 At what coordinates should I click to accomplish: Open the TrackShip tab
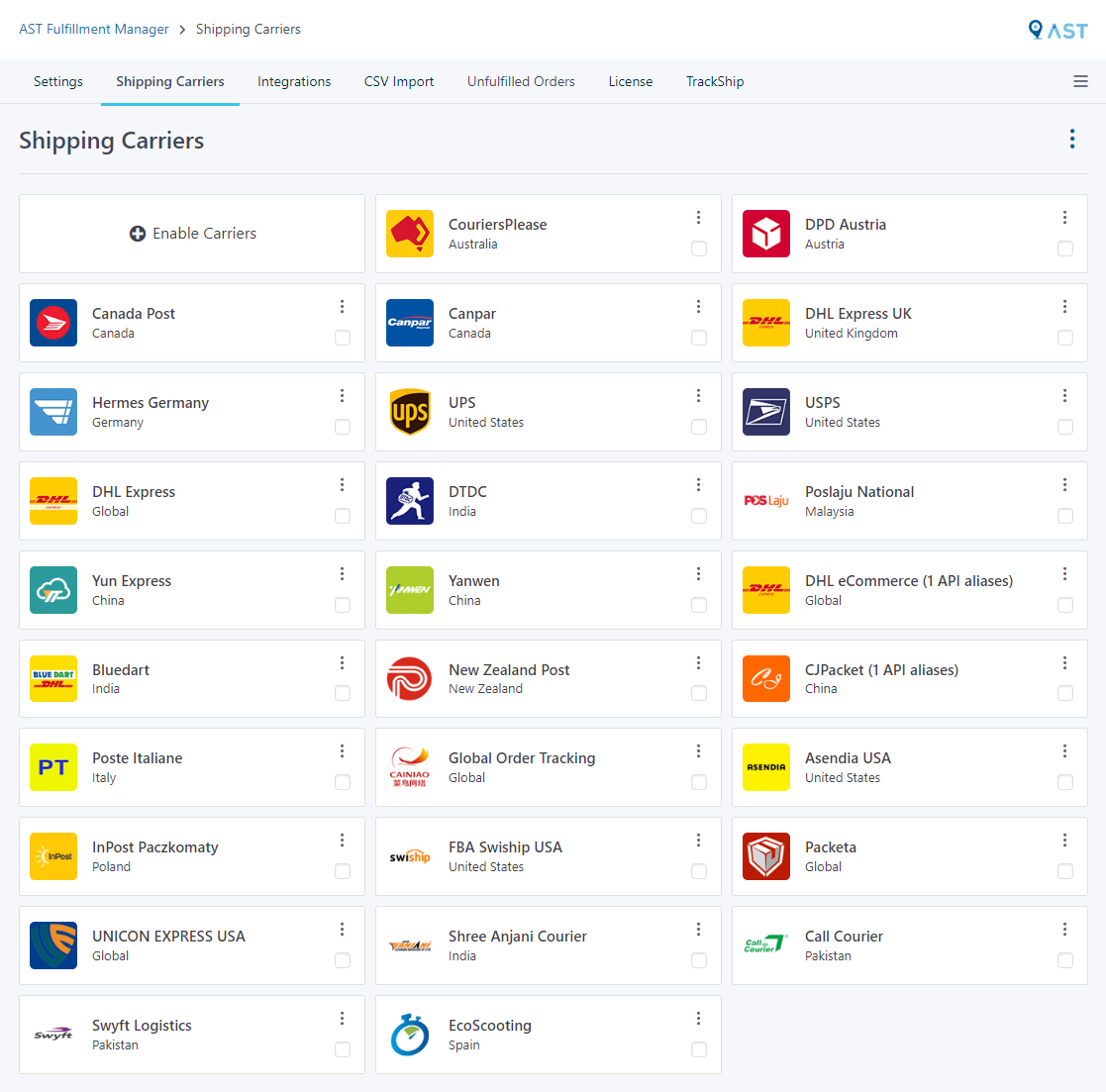[x=715, y=81]
